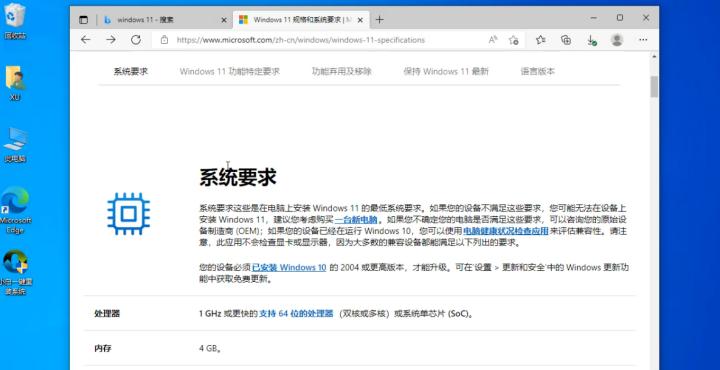Select the XU user folder desktop icon
This screenshot has width=720, height=370.
16,83
